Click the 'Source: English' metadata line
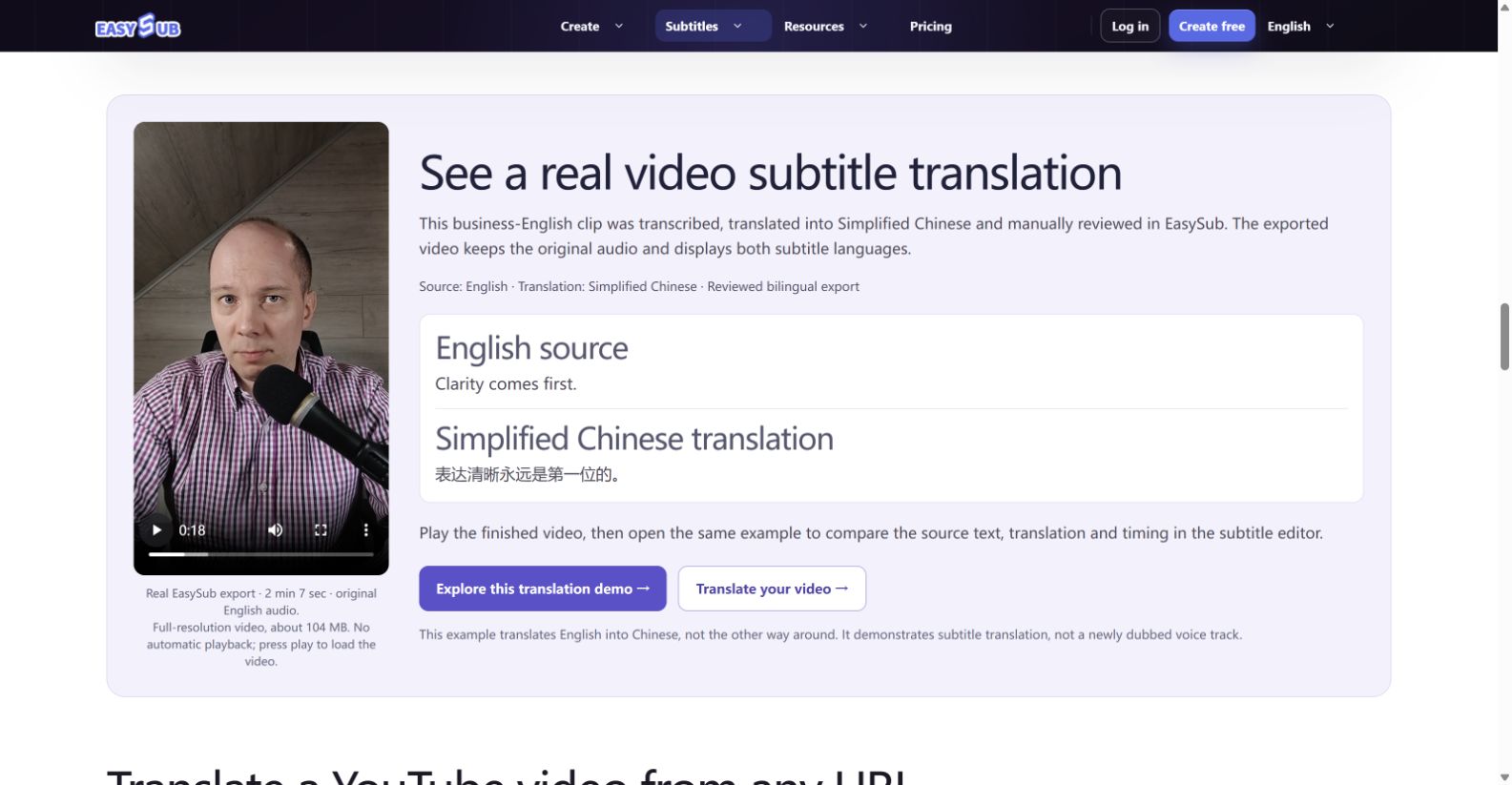Image resolution: width=1512 pixels, height=785 pixels. (639, 286)
